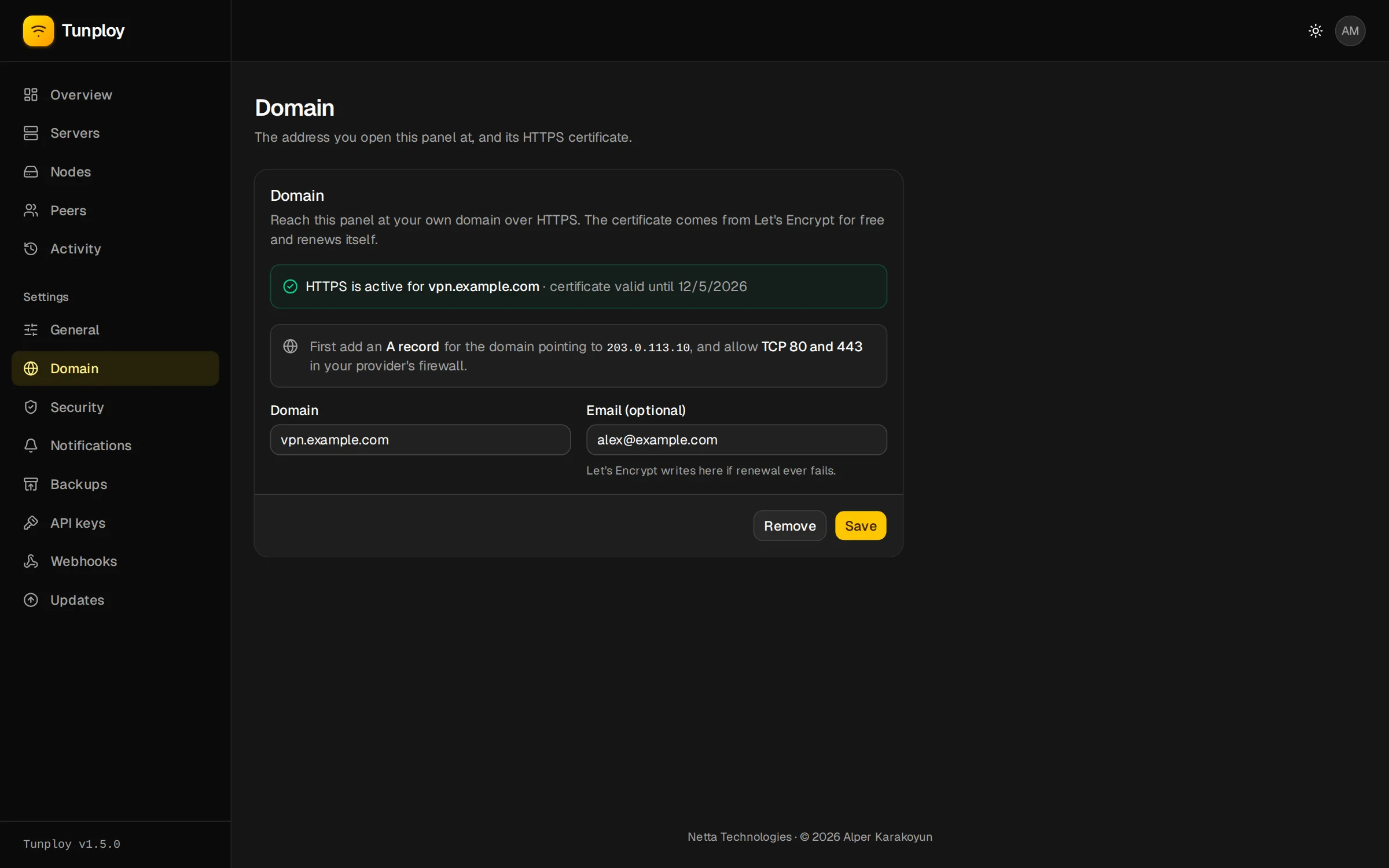
Task: Open the Overview page
Action: (x=115, y=94)
